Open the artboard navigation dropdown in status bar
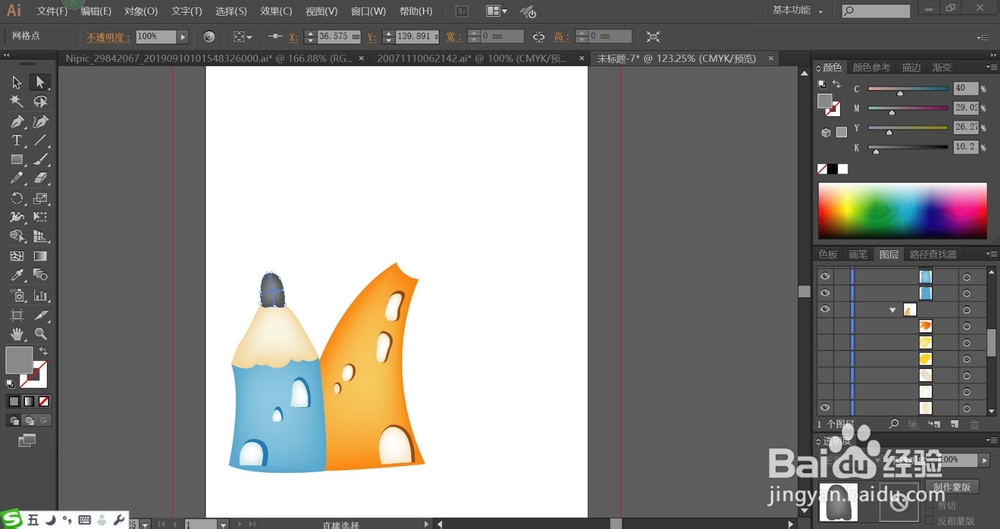 [x=223, y=524]
